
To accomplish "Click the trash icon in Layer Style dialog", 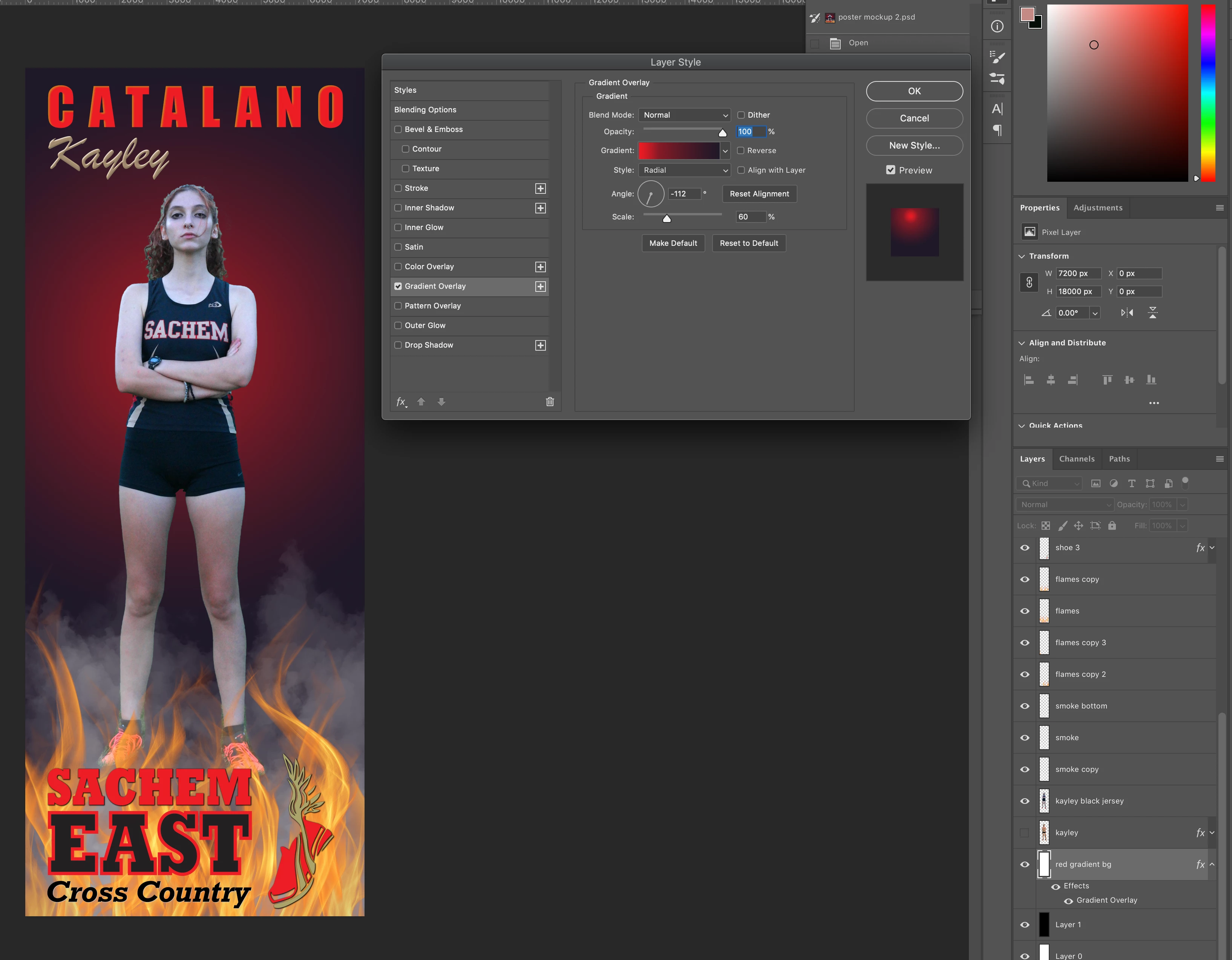I will 549,402.
